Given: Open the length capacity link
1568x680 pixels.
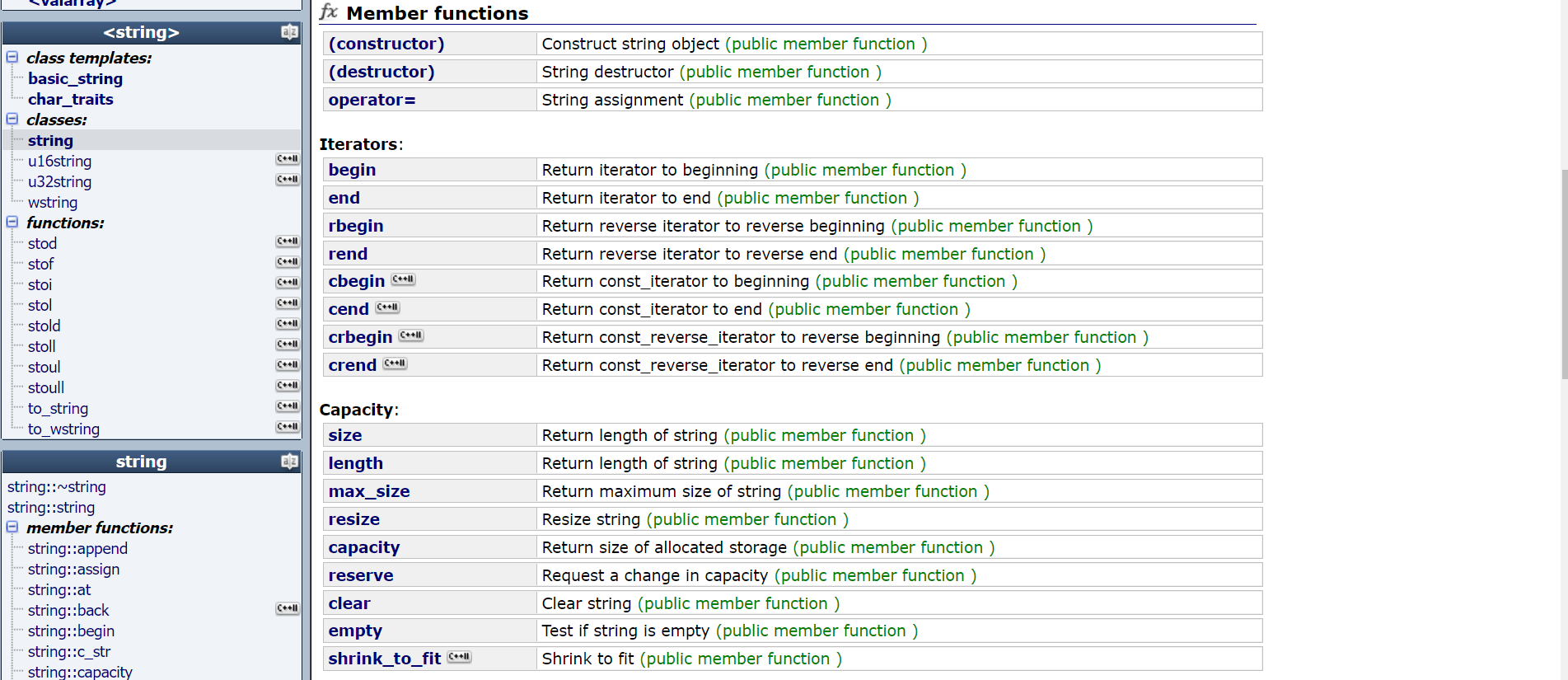Looking at the screenshot, I should point(355,463).
